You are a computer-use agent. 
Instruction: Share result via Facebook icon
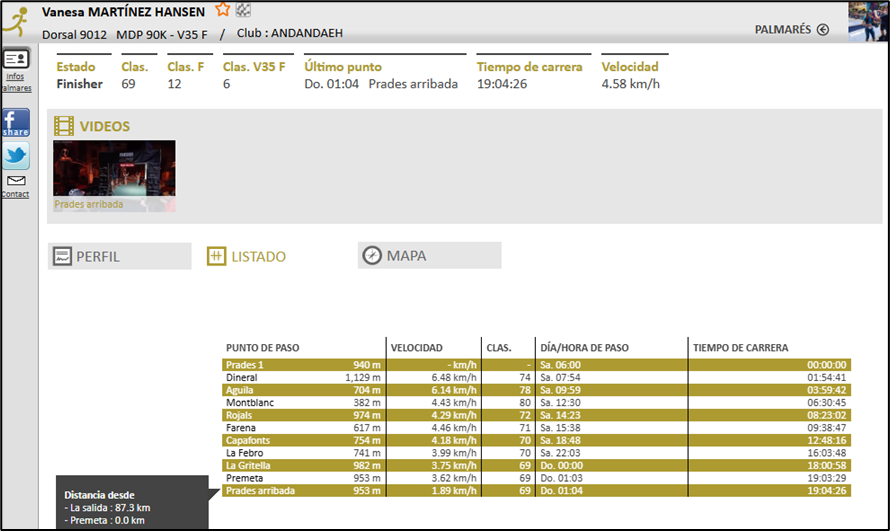(x=15, y=122)
